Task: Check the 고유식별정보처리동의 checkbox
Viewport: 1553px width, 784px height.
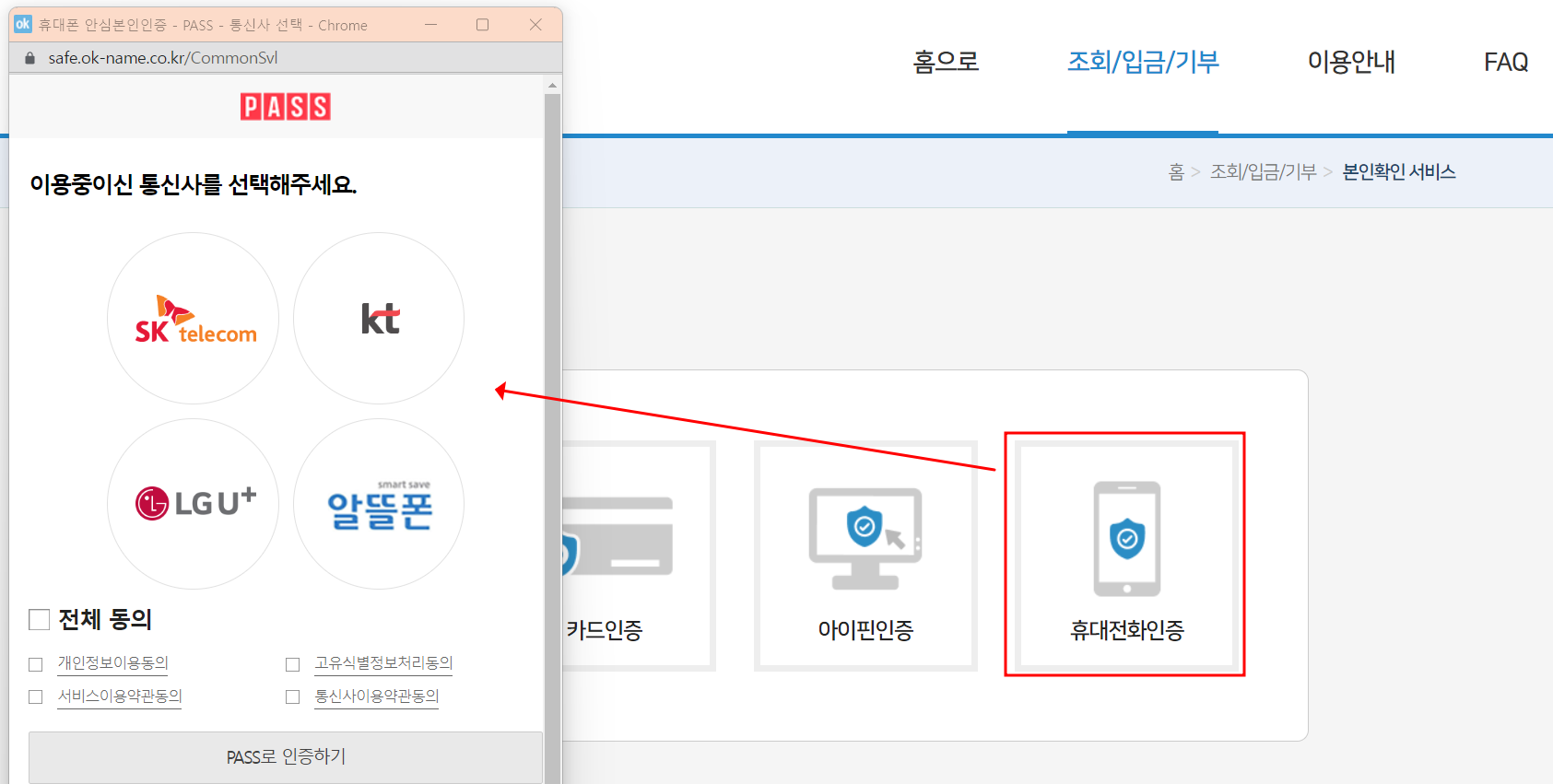Action: pos(293,664)
